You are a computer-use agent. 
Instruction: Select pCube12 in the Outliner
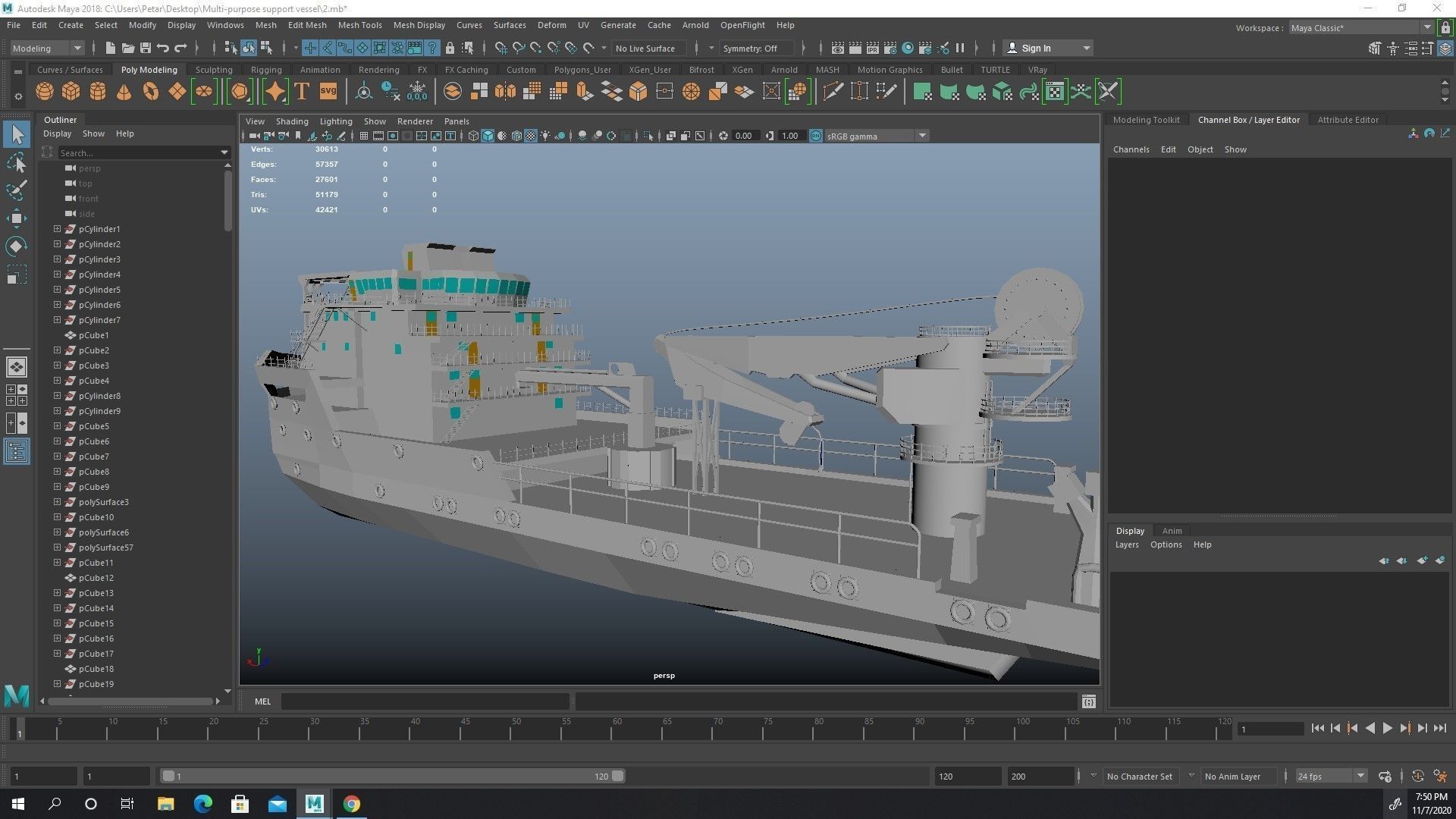pos(96,578)
